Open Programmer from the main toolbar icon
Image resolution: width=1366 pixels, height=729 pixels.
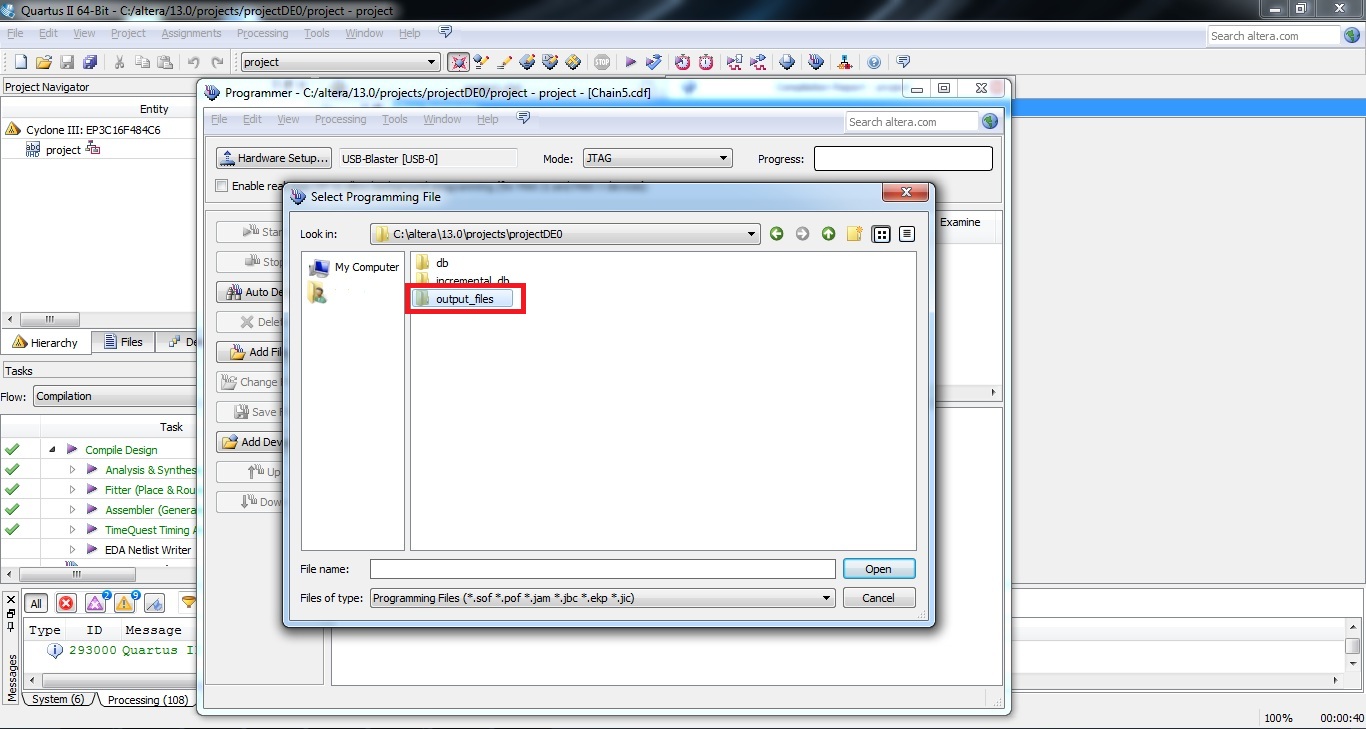coord(816,62)
